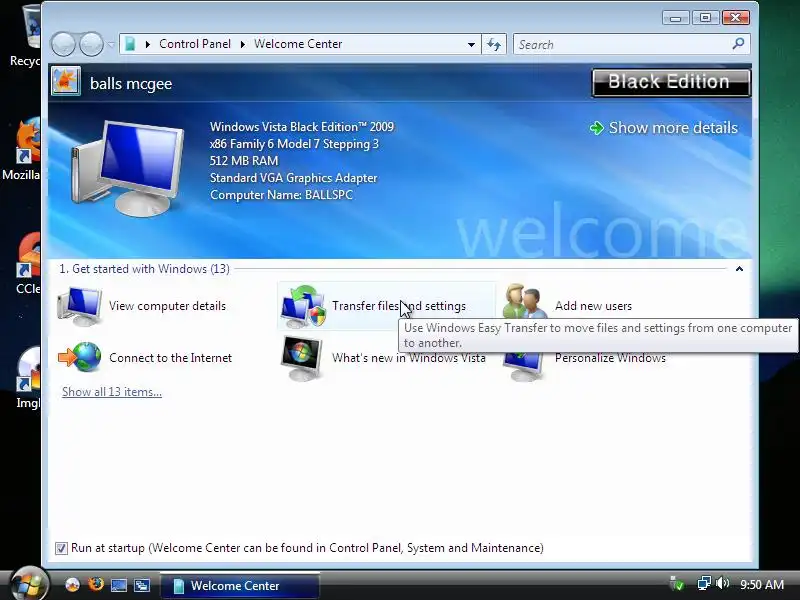Viewport: 800px width, 600px height.
Task: Click the Standard VGA Graphics Adapter text
Action: click(x=293, y=178)
